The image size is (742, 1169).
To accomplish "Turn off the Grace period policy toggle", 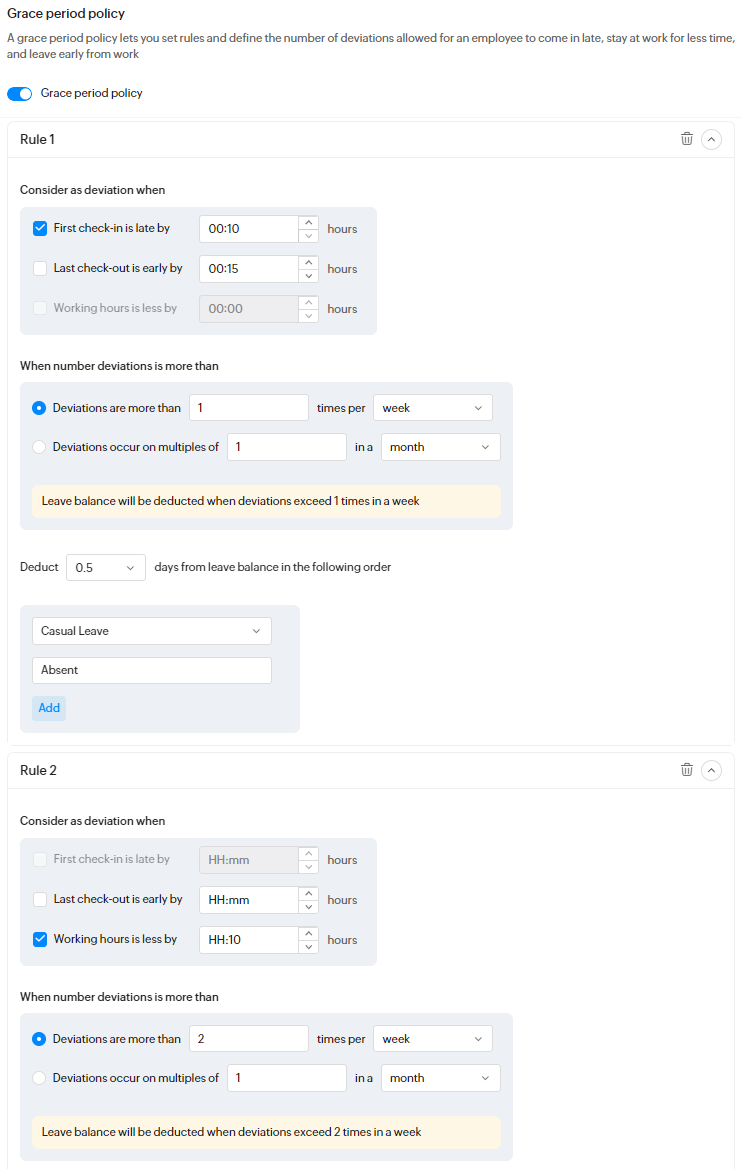I will (20, 94).
